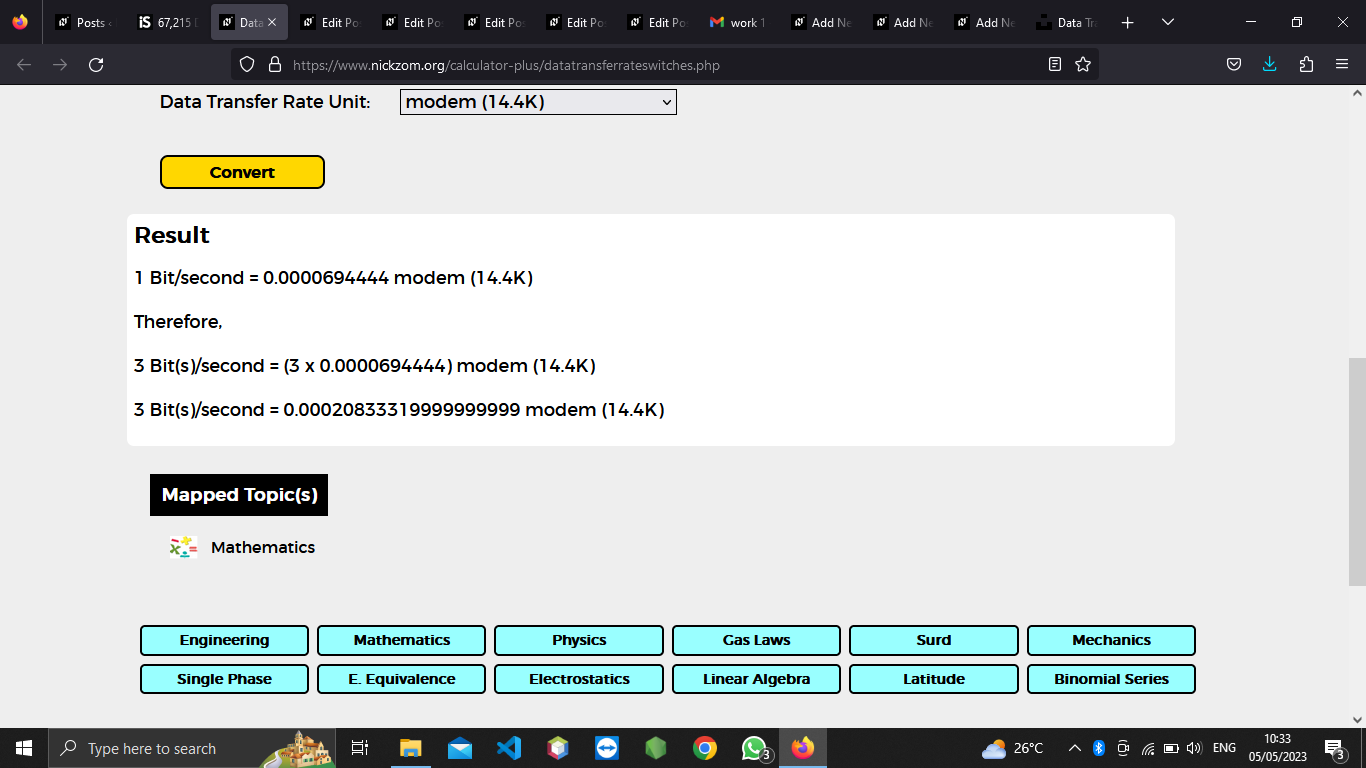Open the Single Phase button

point(224,679)
